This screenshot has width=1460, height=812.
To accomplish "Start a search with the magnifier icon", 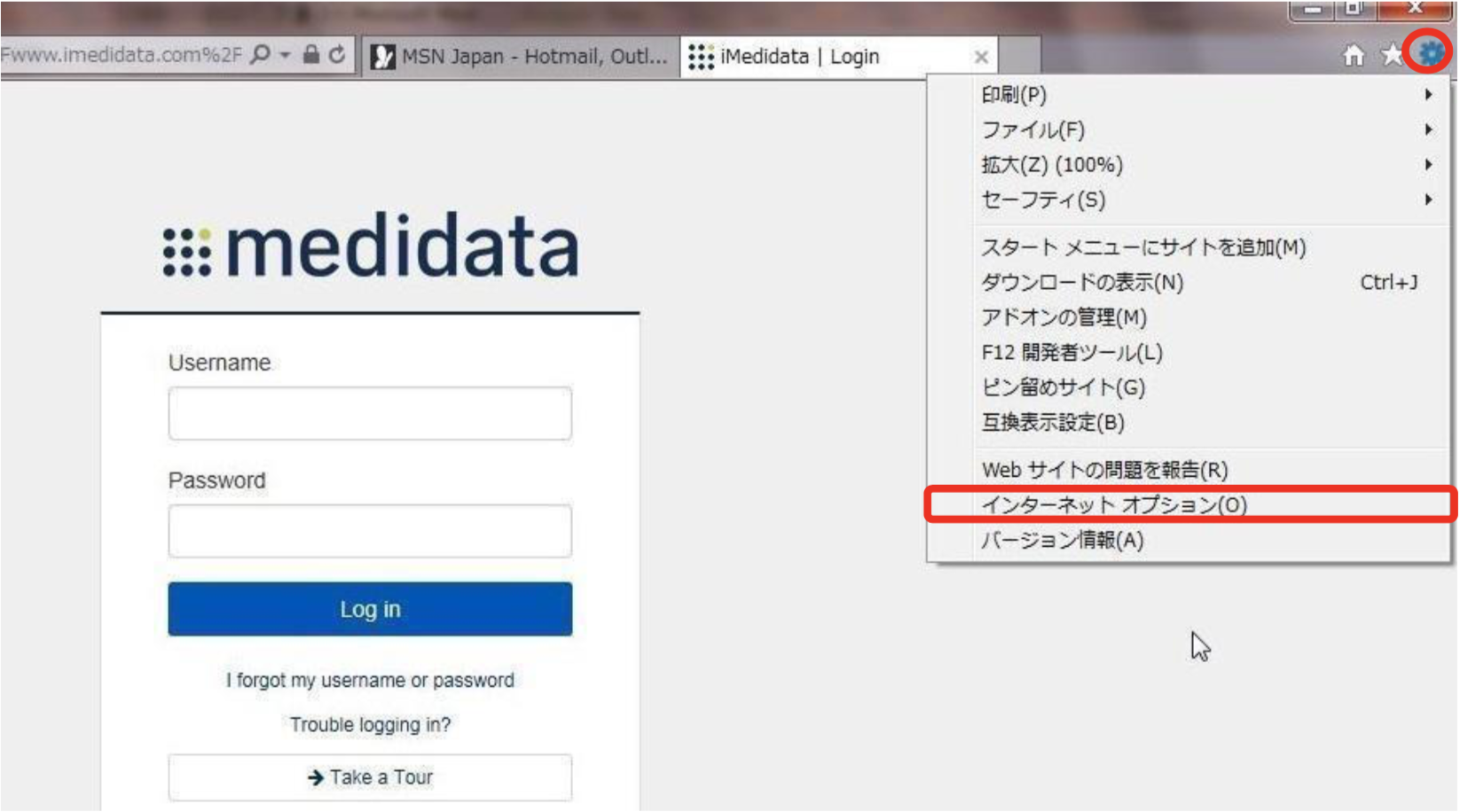I will [259, 53].
